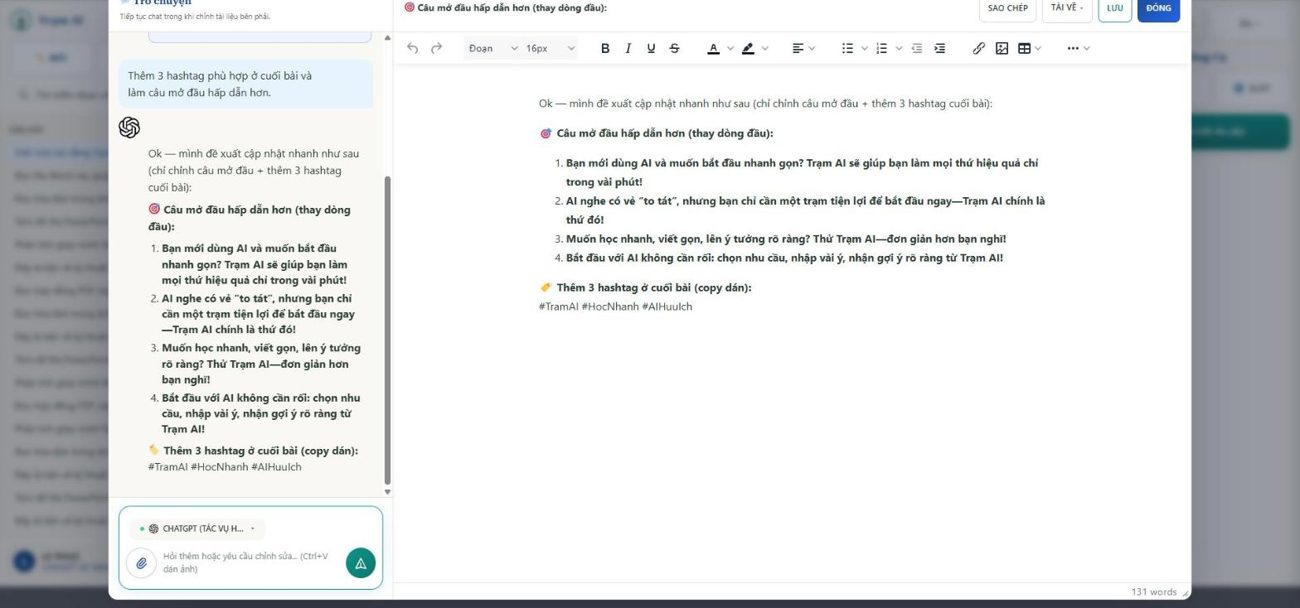
Task: Click editor list item 'Bắt đầu với AI không cần rối'
Action: 784,258
